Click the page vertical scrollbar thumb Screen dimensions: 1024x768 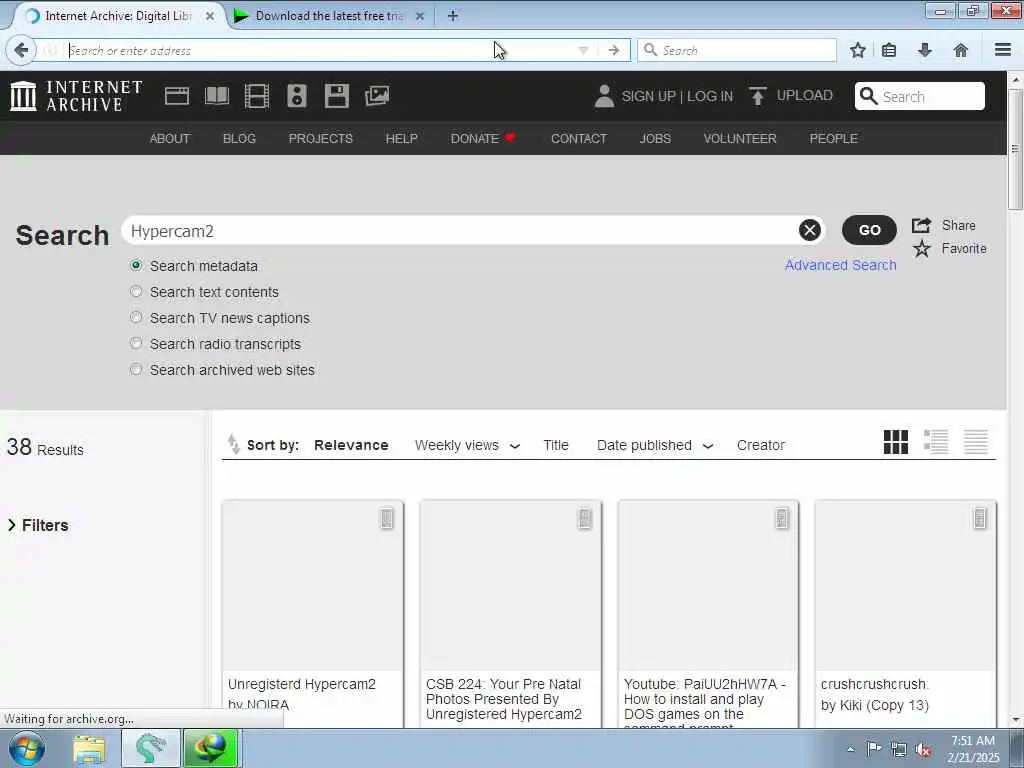(x=1015, y=150)
